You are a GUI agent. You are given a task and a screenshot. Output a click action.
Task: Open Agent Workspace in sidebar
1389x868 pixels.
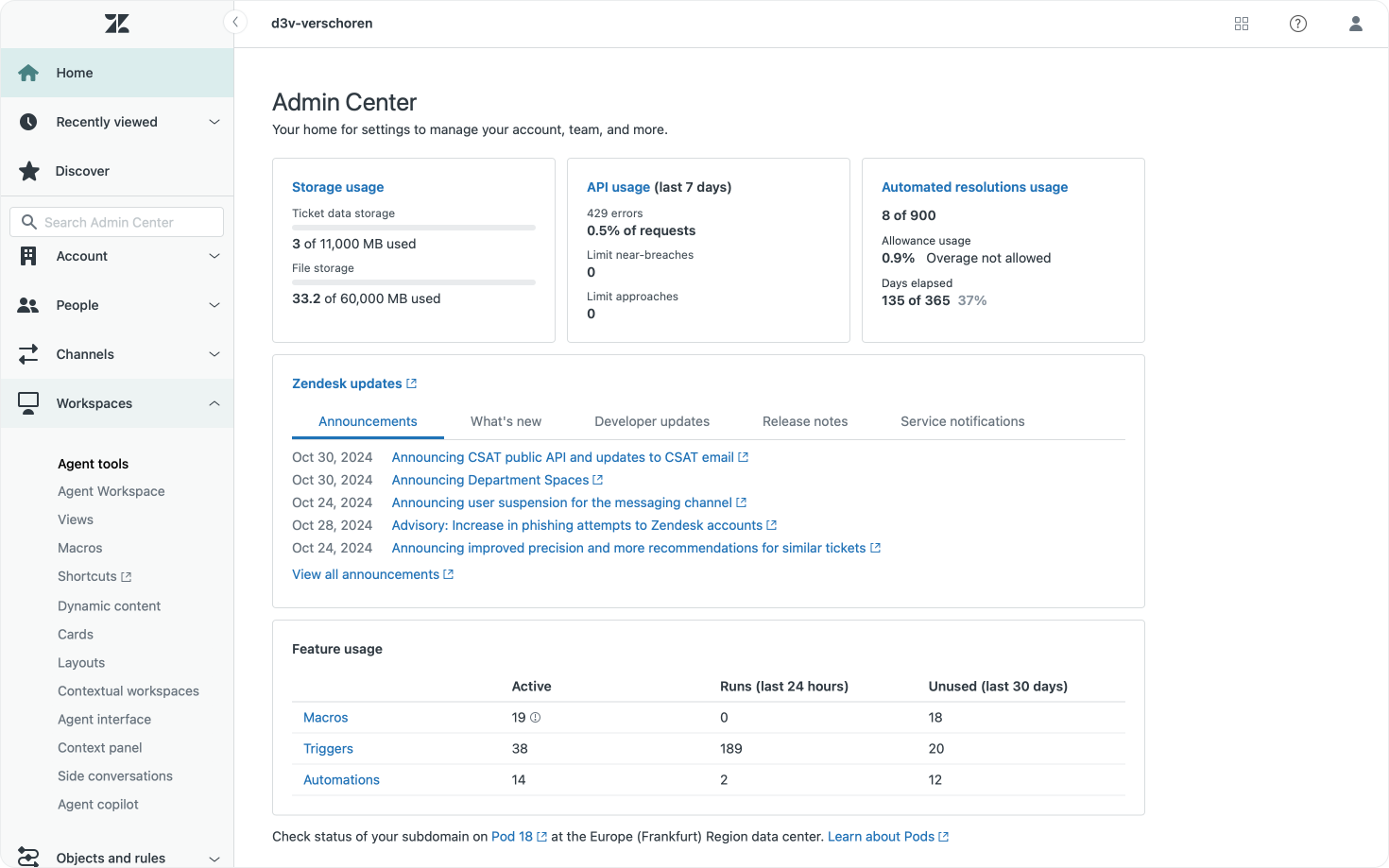(x=111, y=491)
